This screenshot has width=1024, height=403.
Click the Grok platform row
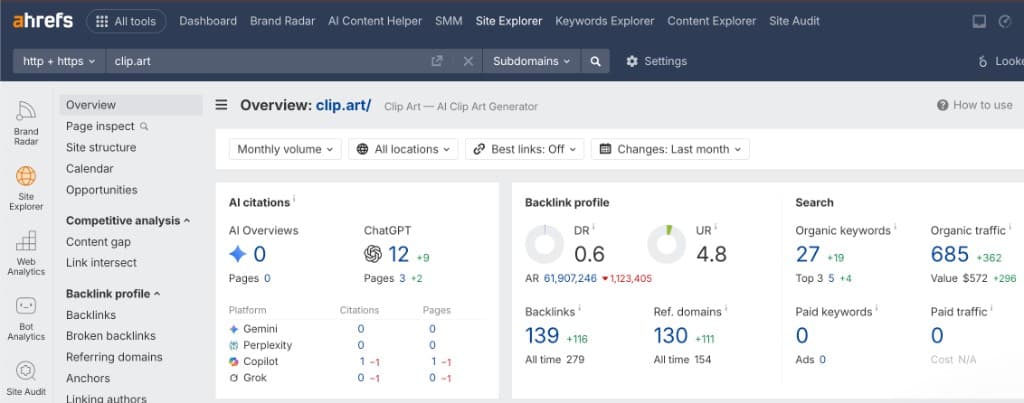355,378
